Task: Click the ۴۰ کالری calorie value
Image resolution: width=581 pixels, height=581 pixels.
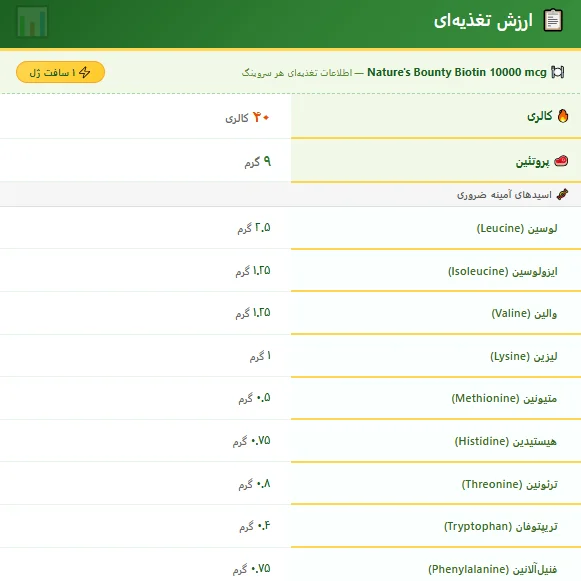Action: 247,118
